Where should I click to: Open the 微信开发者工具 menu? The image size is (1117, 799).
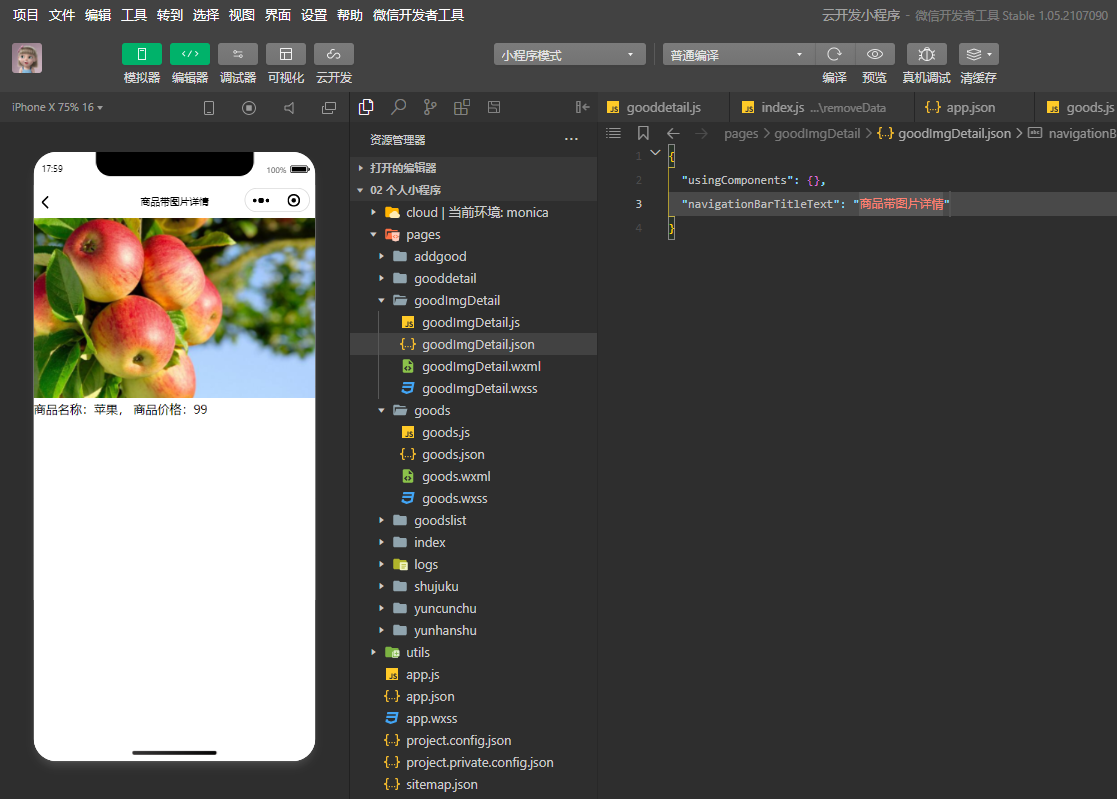click(418, 15)
